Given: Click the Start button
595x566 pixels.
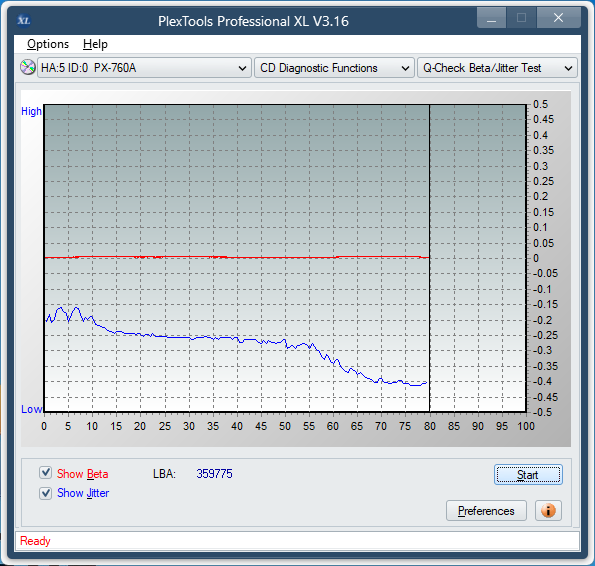Looking at the screenshot, I should click(528, 475).
